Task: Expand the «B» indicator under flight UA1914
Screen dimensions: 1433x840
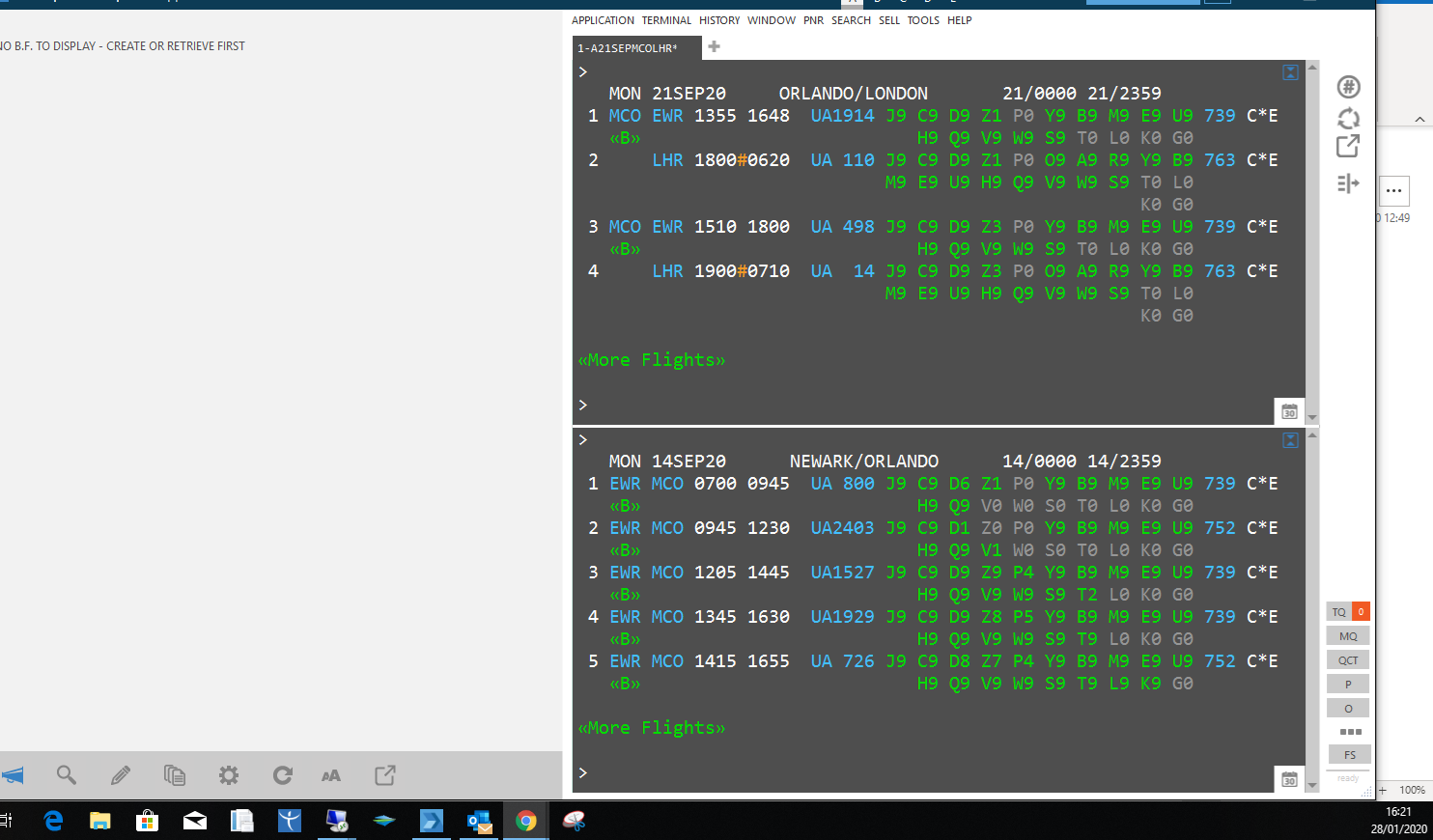Action: point(625,138)
